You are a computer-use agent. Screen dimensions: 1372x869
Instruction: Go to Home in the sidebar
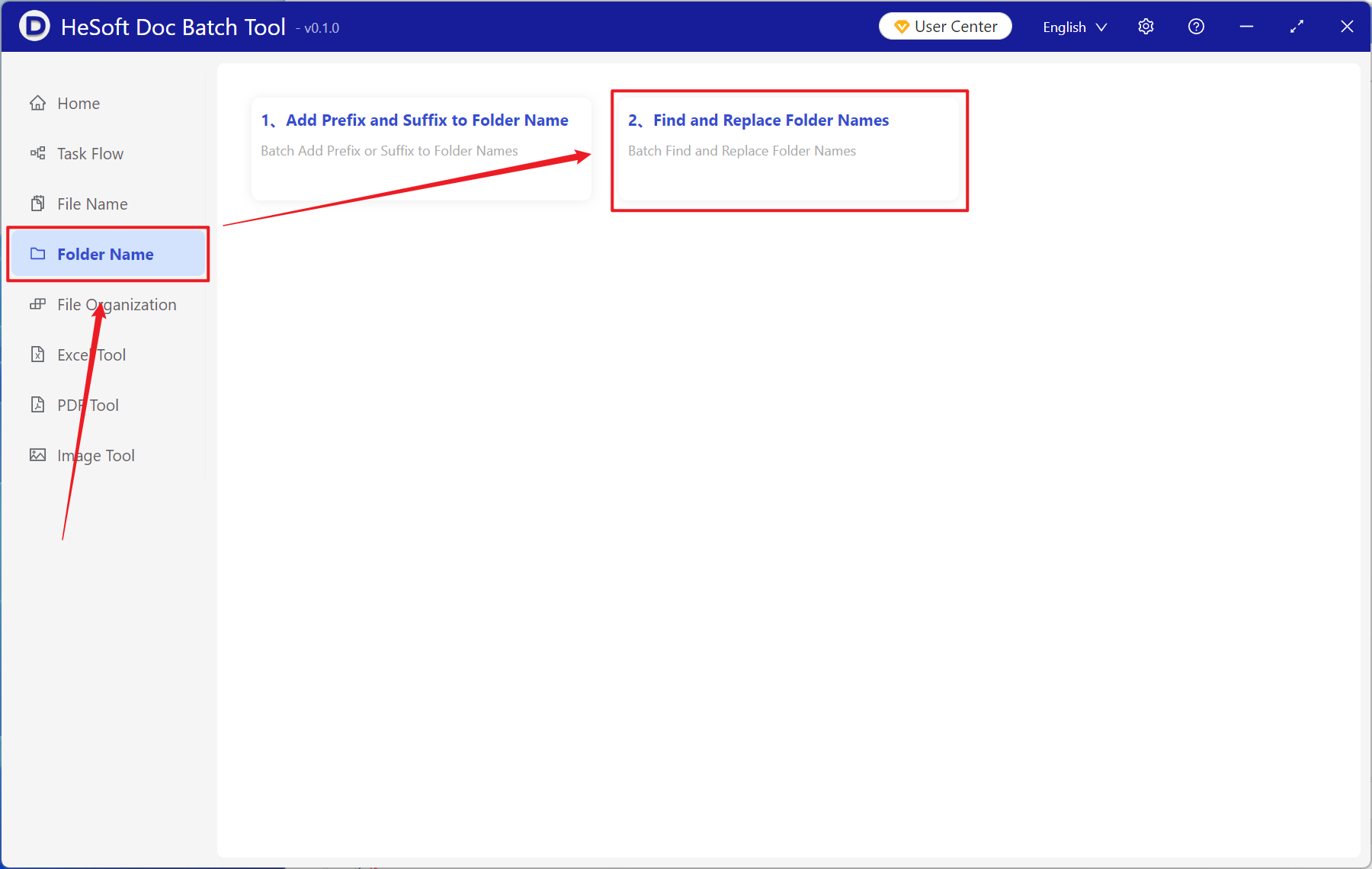click(x=107, y=103)
